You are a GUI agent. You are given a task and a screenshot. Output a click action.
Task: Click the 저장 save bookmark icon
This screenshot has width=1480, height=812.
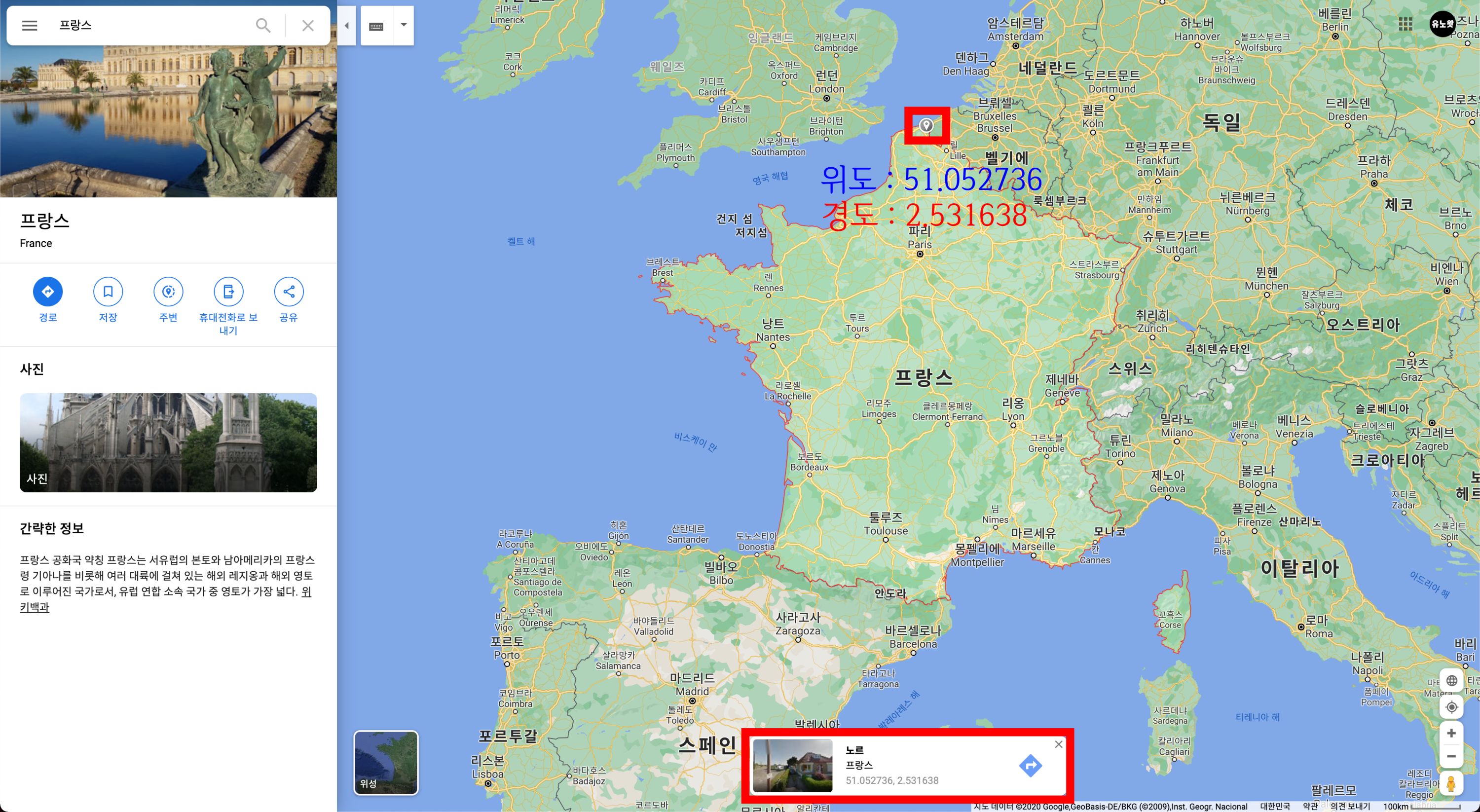108,292
